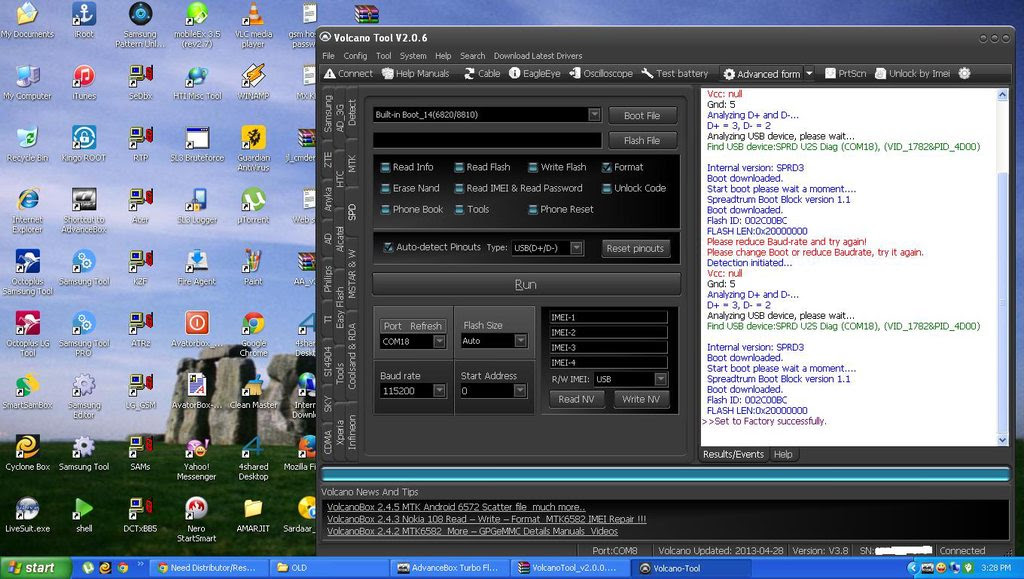Click the settings gear after Unlock by Imei
Image resolution: width=1024 pixels, height=579 pixels.
[964, 74]
